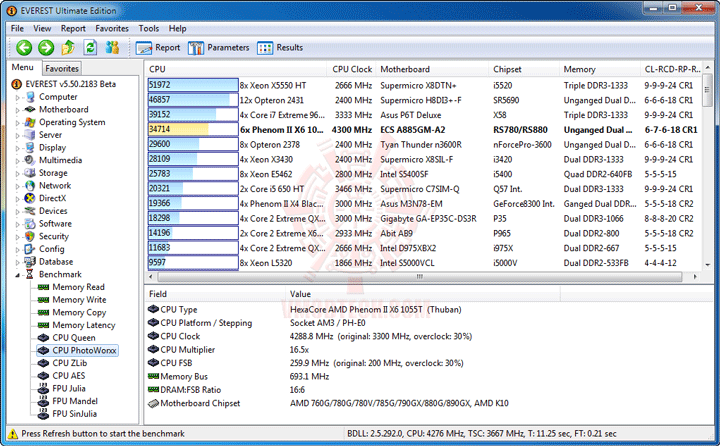Screen dimensions: 720x446
Task: Select the FPU SinJulia benchmark
Action: 75,414
